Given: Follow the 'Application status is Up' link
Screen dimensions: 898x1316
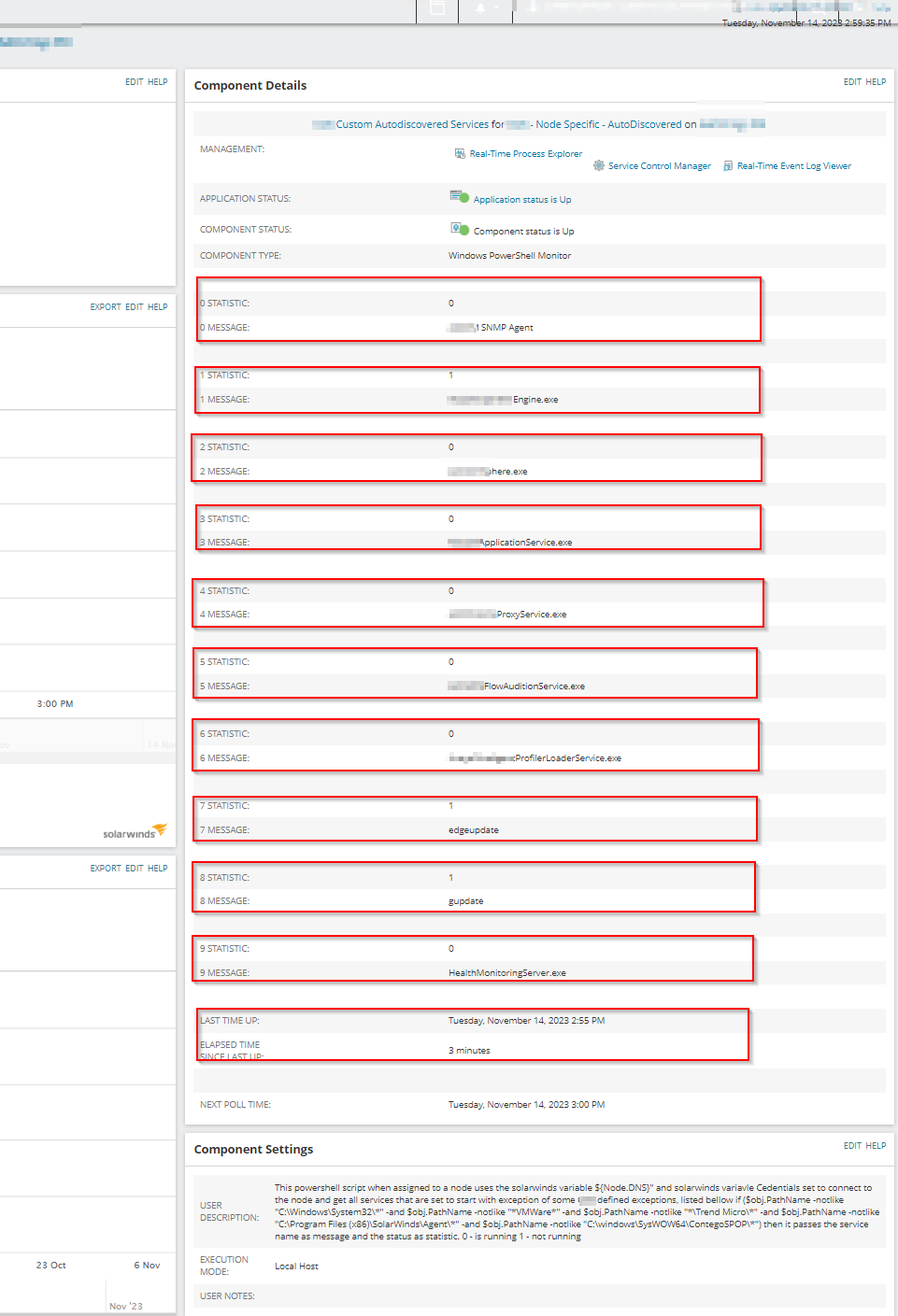Looking at the screenshot, I should (522, 200).
